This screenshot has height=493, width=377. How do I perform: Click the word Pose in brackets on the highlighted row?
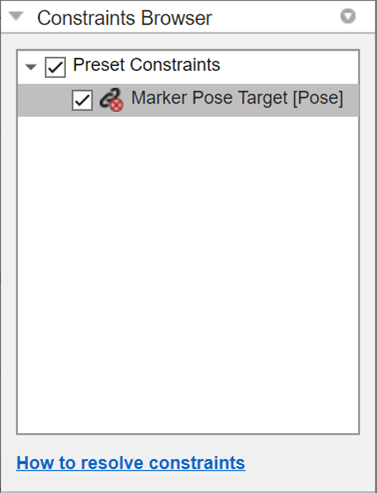point(318,98)
